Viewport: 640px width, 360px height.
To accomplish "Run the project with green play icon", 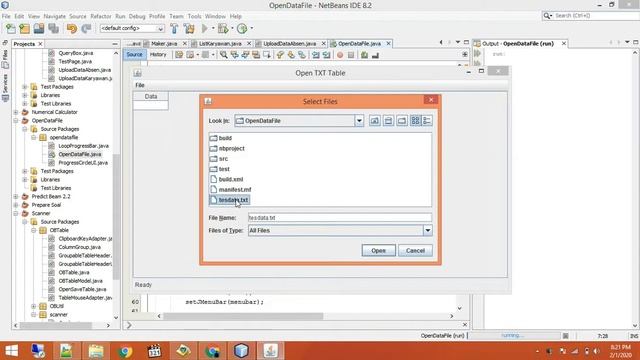I will pos(204,29).
